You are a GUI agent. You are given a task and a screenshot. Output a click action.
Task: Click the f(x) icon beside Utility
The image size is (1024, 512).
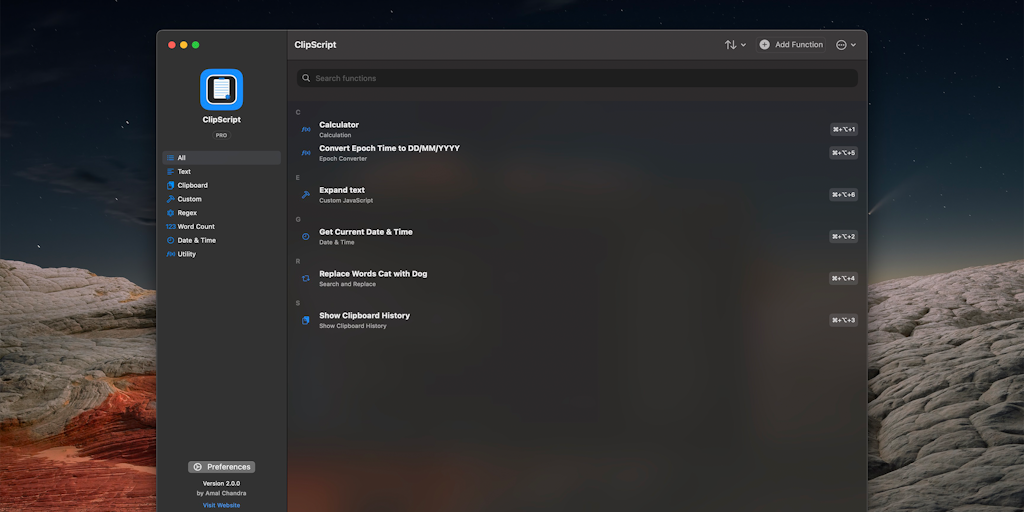[170, 254]
